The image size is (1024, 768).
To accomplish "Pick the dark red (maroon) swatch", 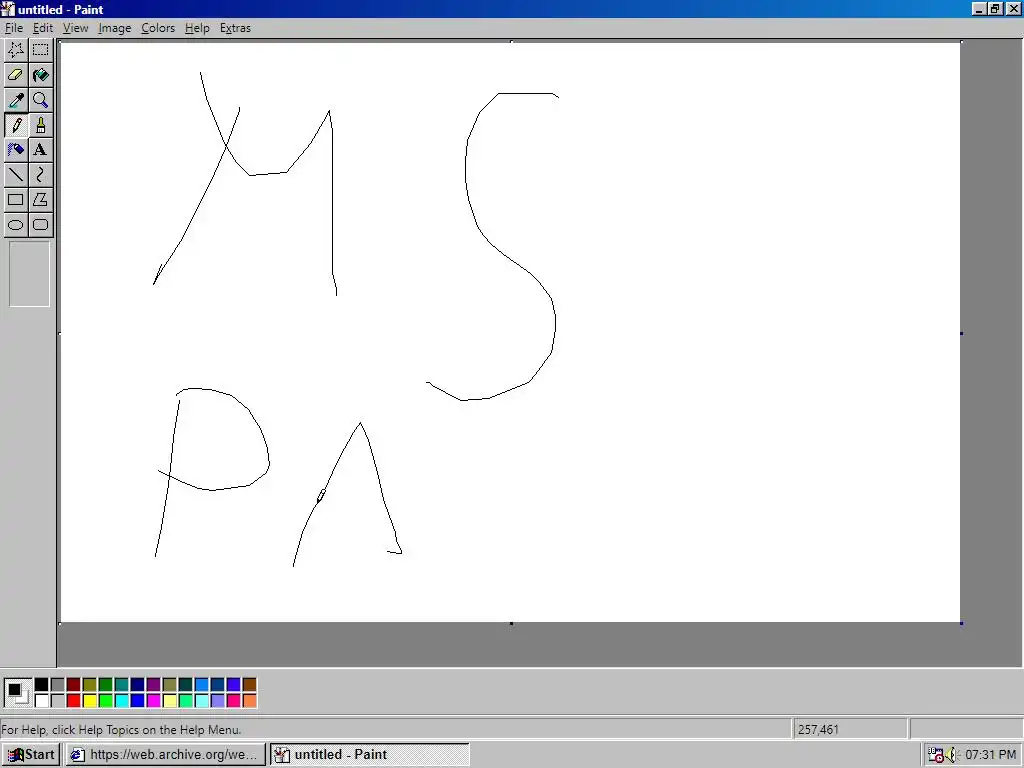I will pos(73,684).
